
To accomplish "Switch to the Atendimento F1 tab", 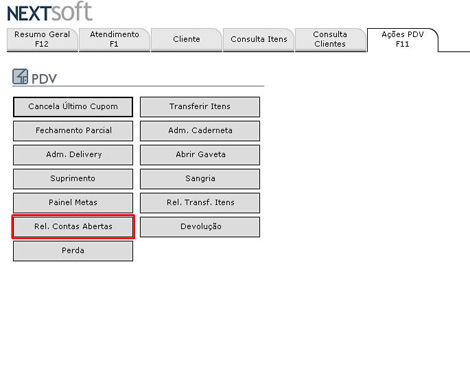I will pyautogui.click(x=114, y=39).
